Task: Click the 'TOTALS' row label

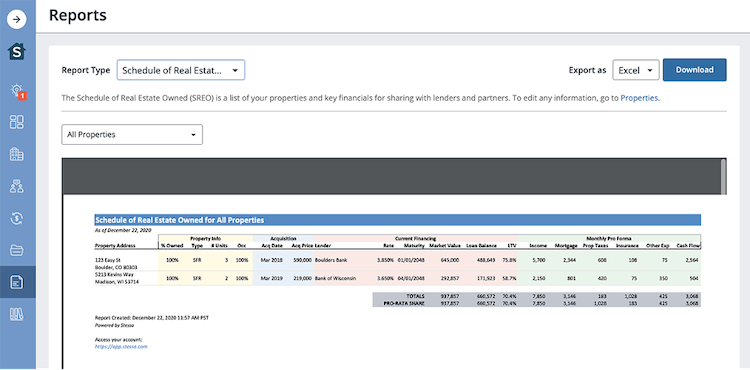Action: 415,296
